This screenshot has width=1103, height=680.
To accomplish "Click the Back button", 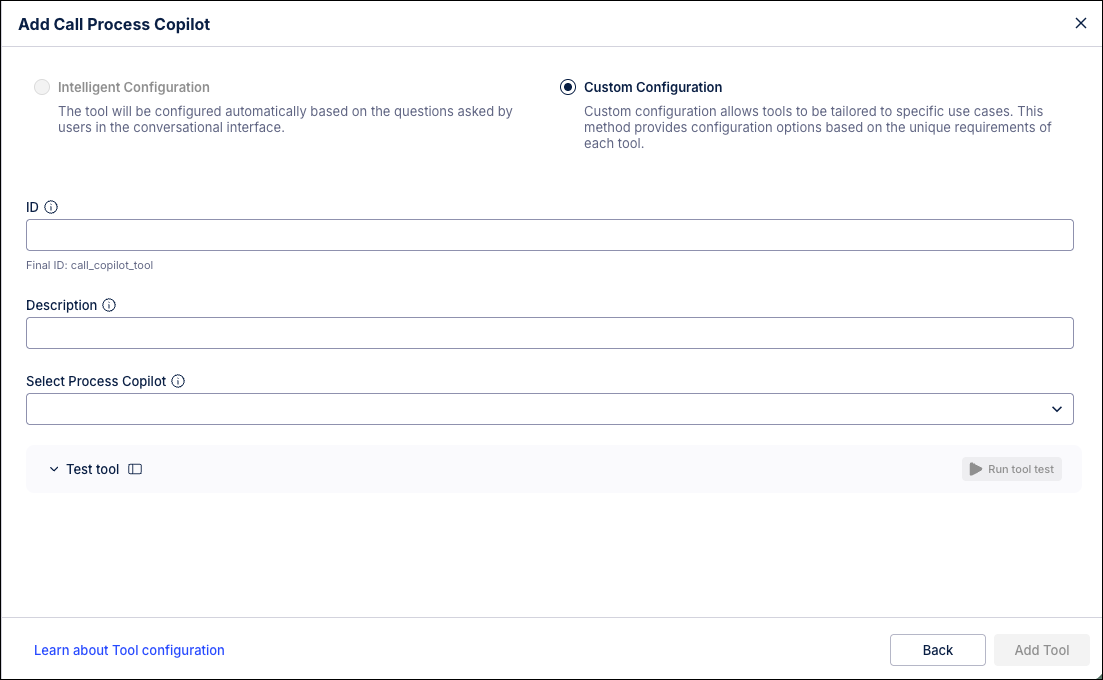I will [938, 650].
